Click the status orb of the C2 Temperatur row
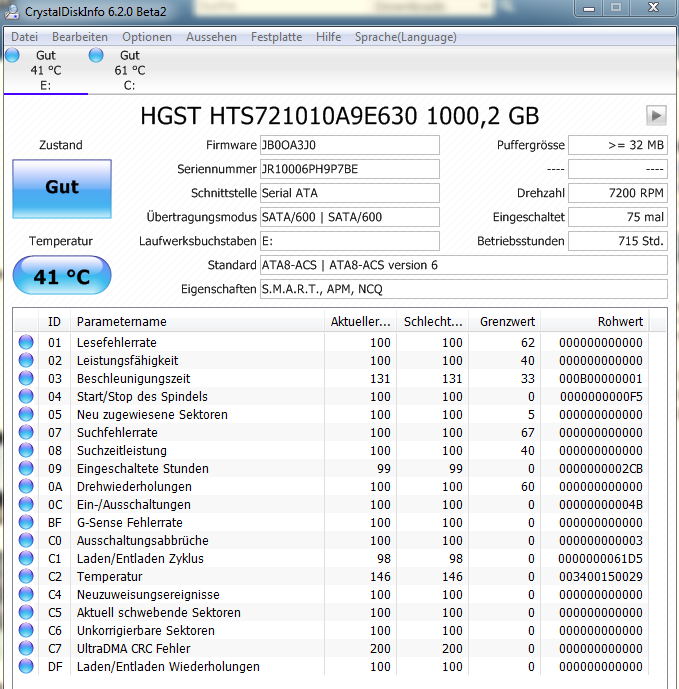The width and height of the screenshot is (679, 689). coord(26,576)
